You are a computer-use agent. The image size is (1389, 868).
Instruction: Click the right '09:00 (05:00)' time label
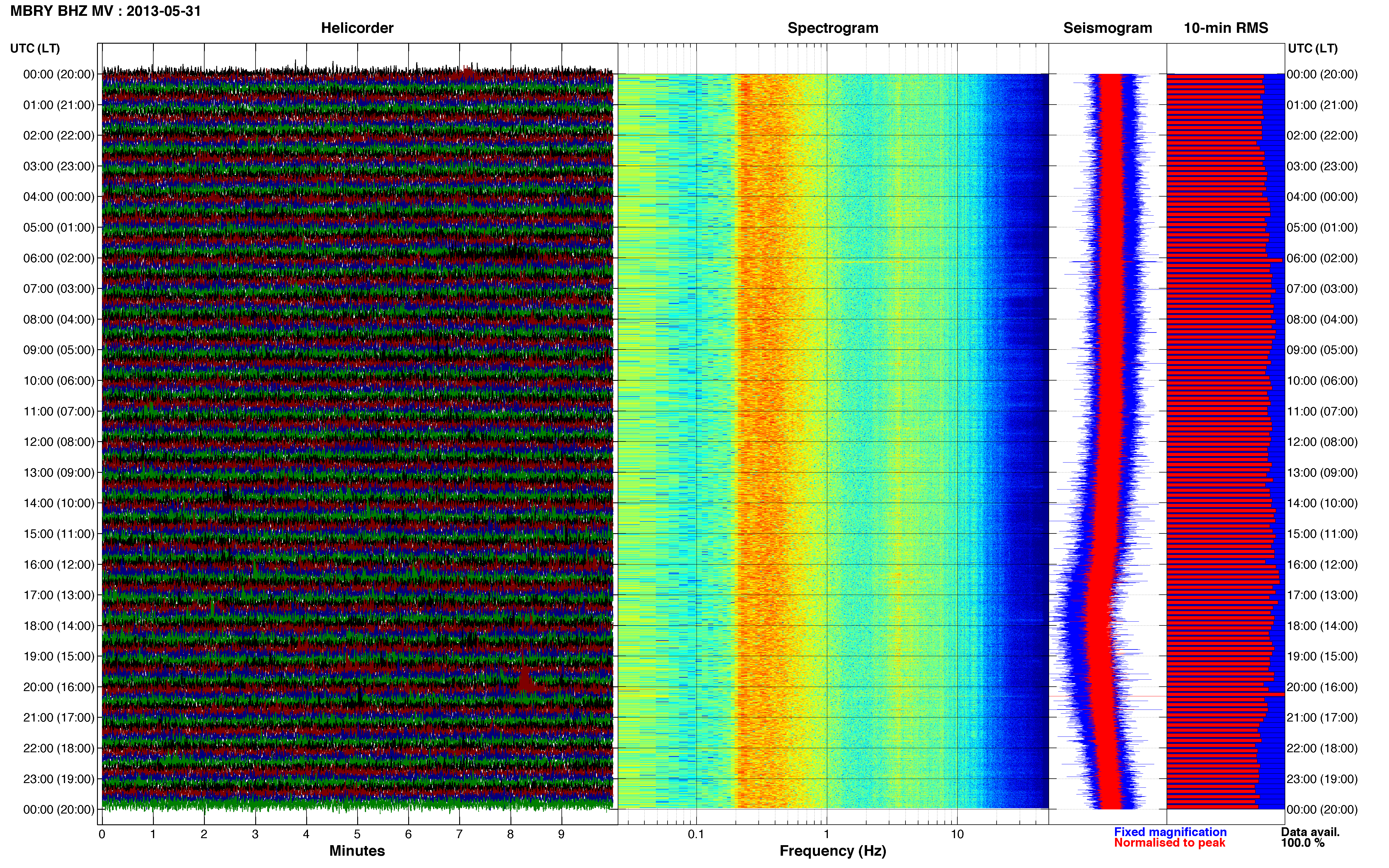1322,350
